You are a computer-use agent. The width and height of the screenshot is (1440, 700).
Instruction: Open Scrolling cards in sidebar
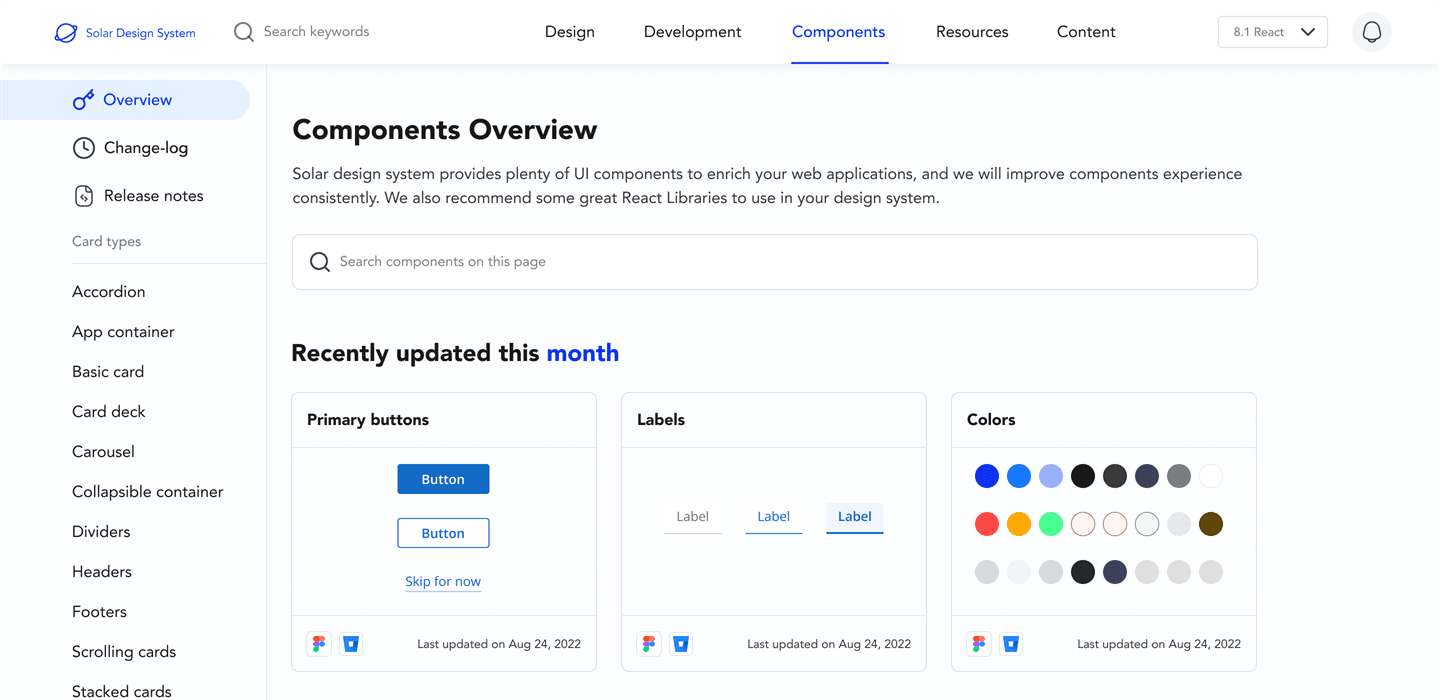124,652
